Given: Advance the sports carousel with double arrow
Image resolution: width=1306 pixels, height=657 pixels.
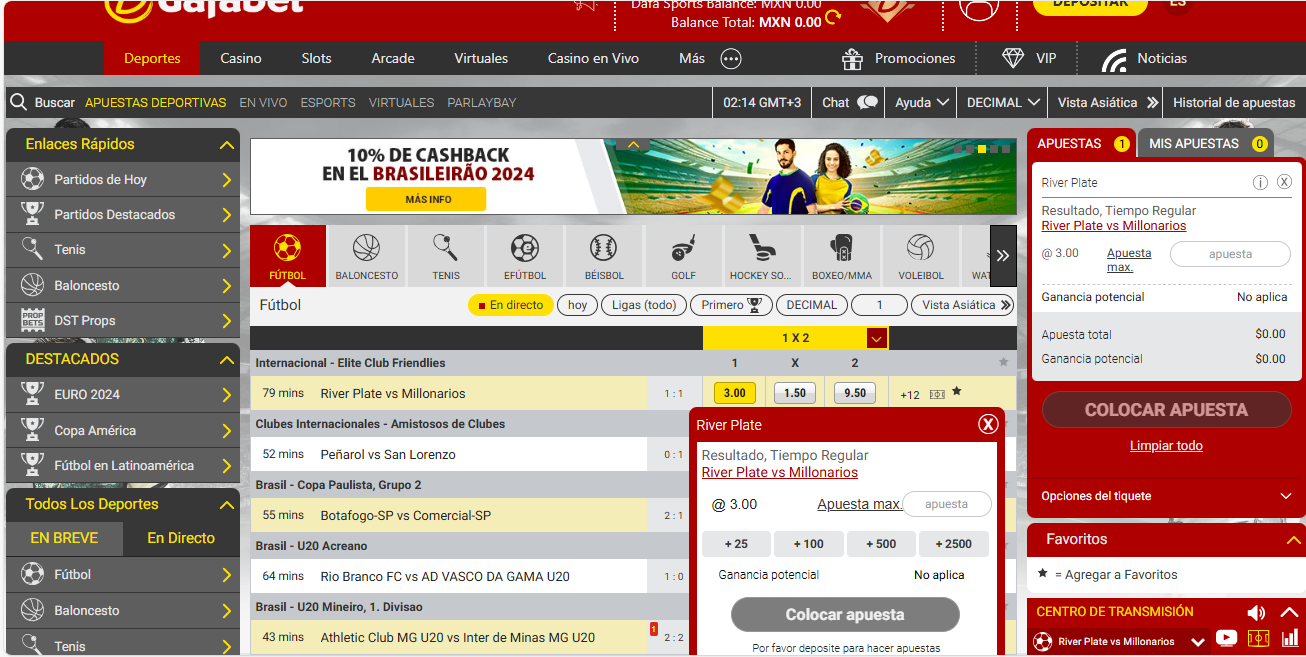Looking at the screenshot, I should 1003,256.
